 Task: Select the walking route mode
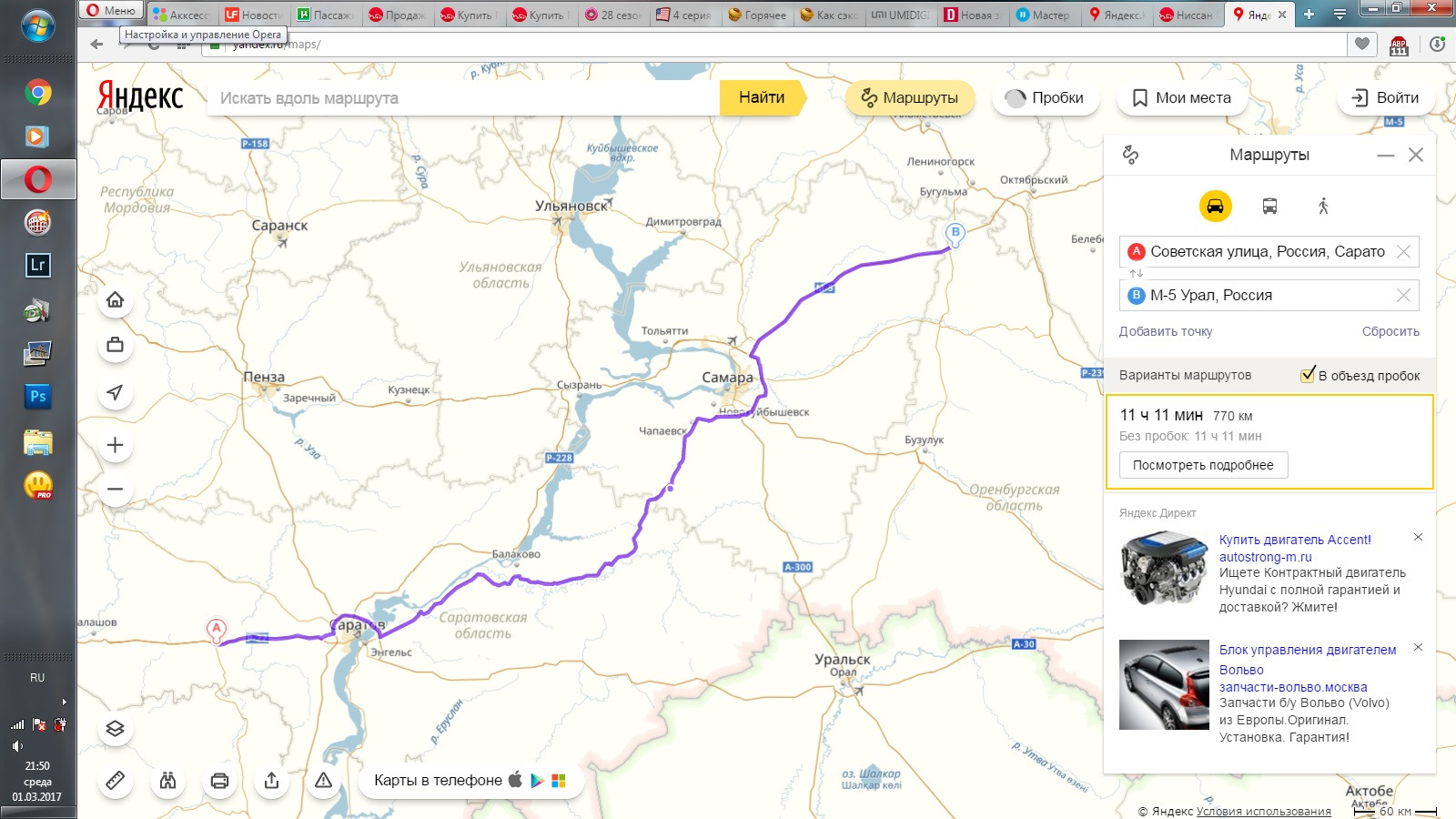pos(1323,206)
